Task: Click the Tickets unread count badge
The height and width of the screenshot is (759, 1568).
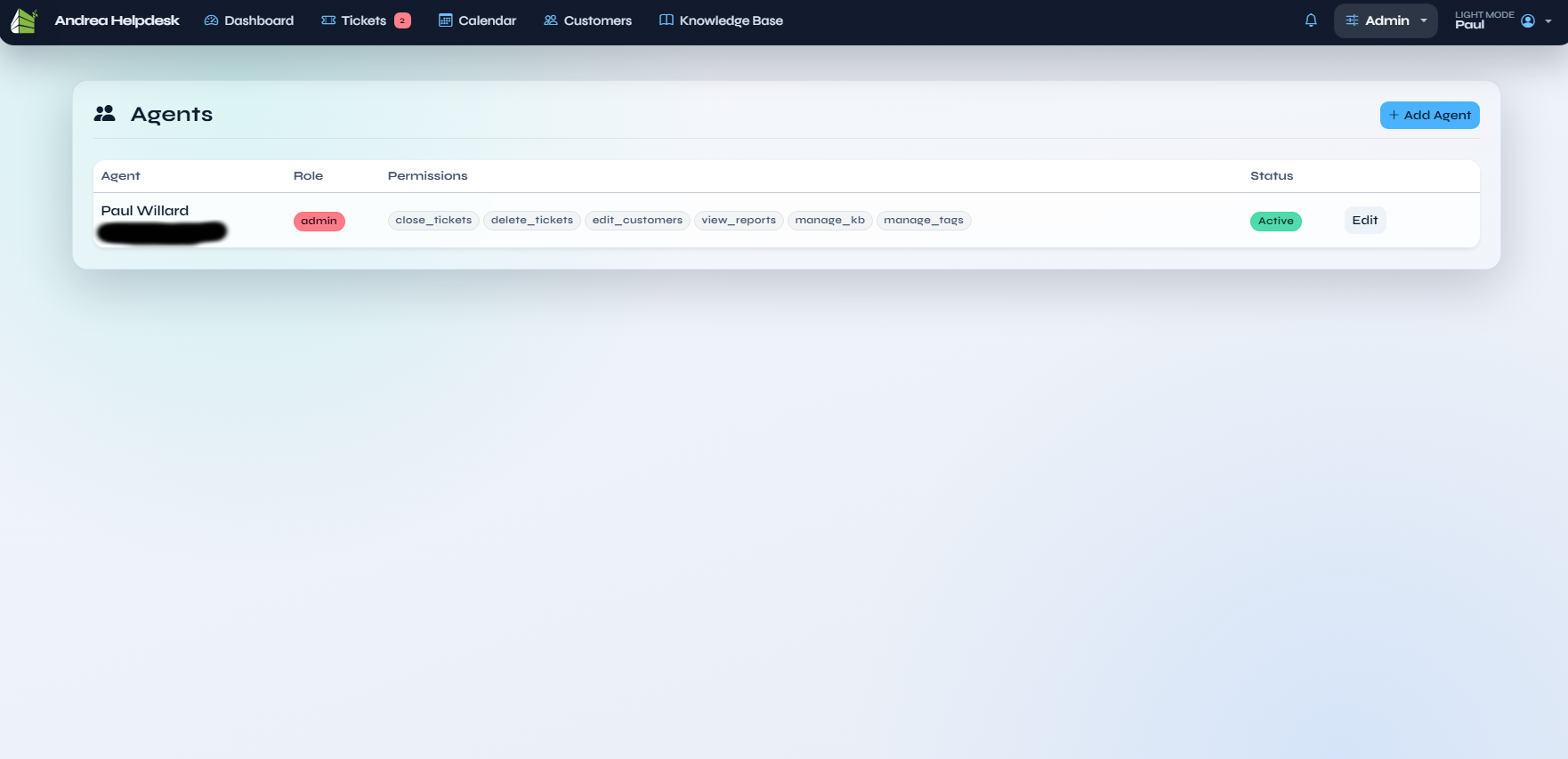Action: (x=402, y=20)
